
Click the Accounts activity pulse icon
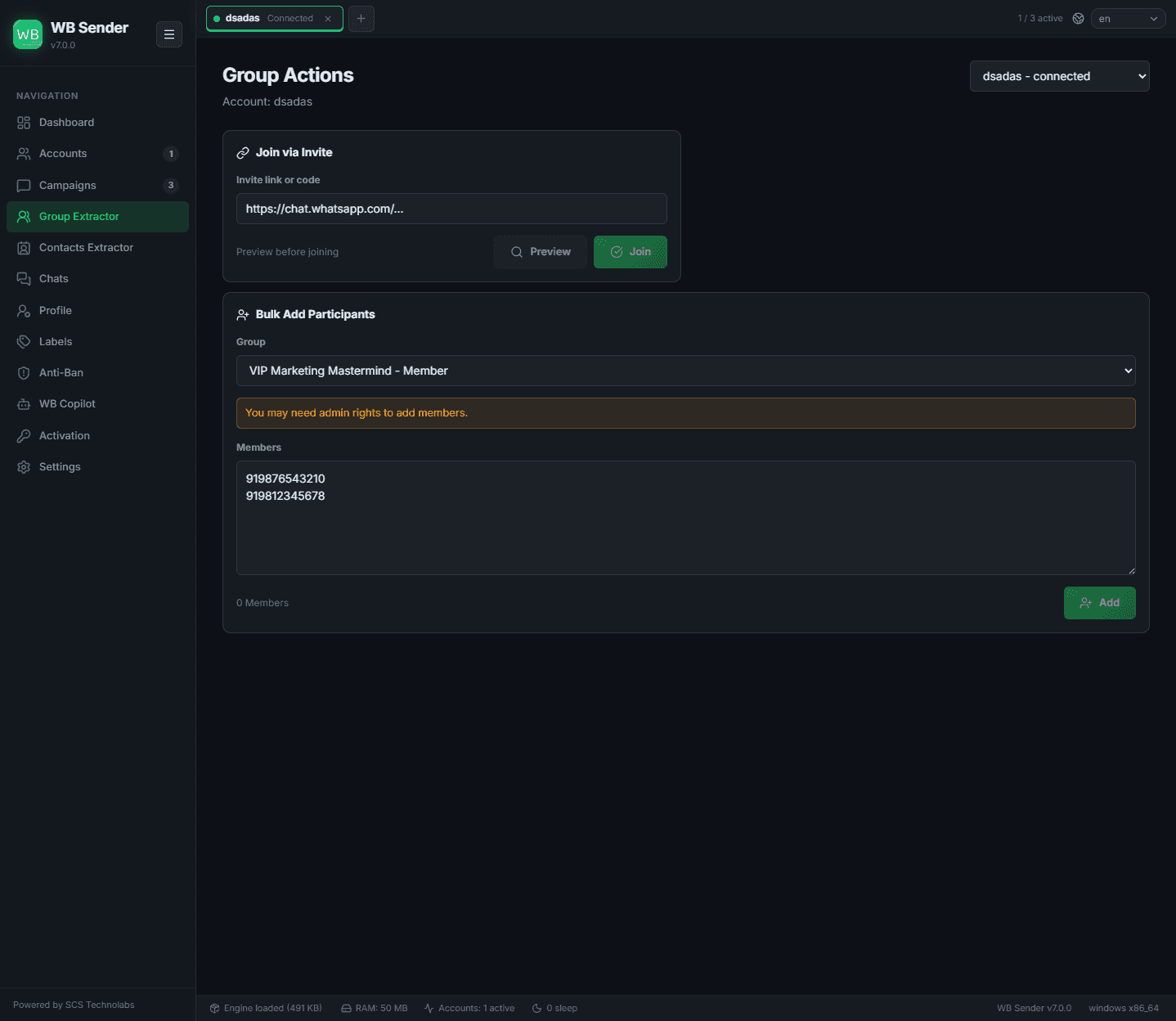pyautogui.click(x=429, y=1008)
